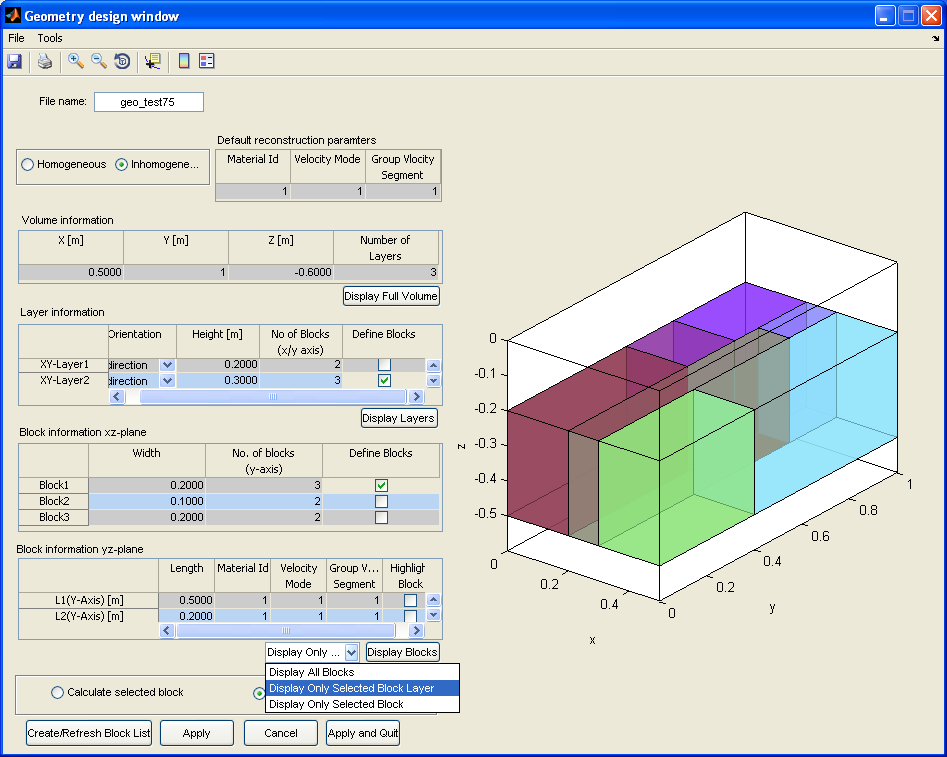947x757 pixels.
Task: Click No. of blocks cell for Block1
Action: pos(264,485)
